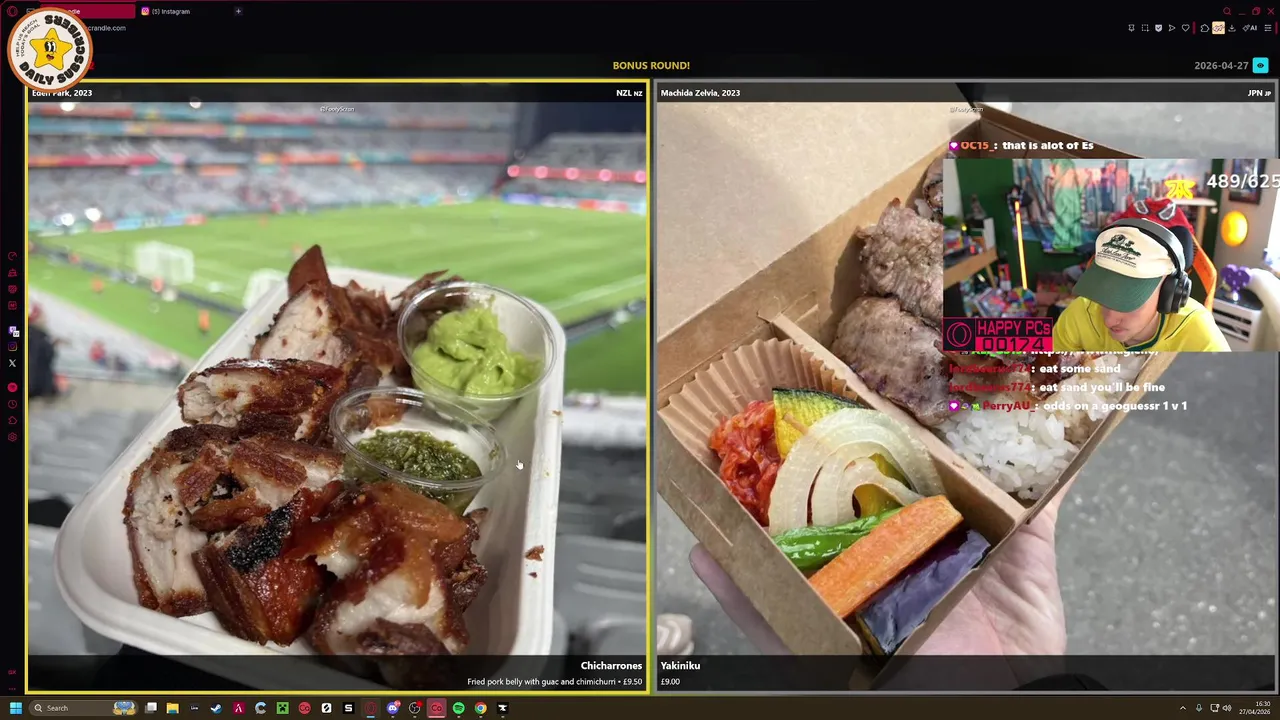Click the taskbar Search box
Viewport: 1280px width, 720px height.
point(83,708)
